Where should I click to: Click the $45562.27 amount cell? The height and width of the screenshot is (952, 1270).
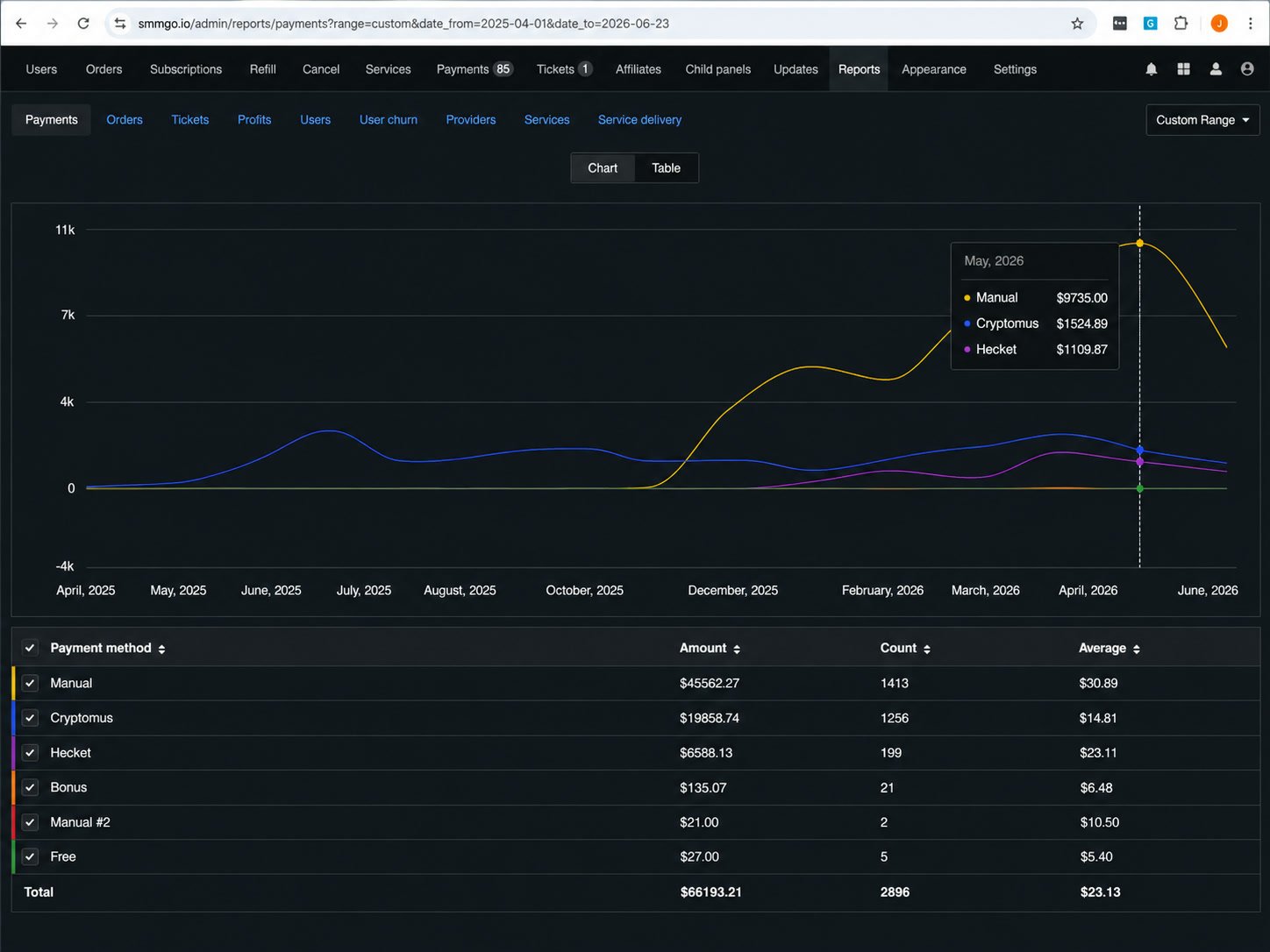pyautogui.click(x=710, y=683)
